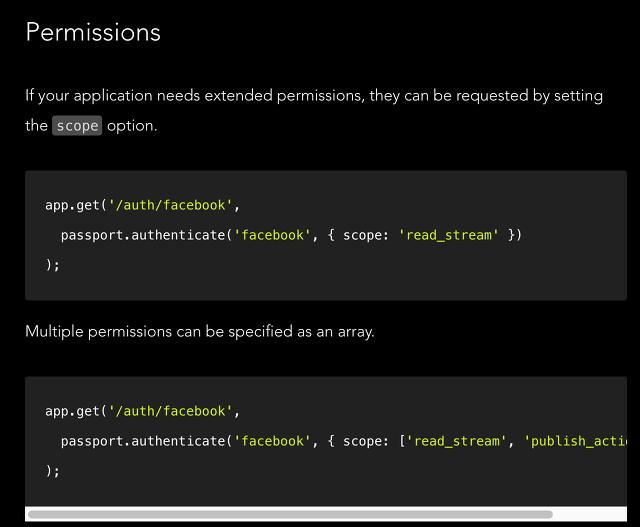Viewport: 640px width, 527px height.
Task: Click closing ');' of second code block
Action: click(x=53, y=471)
